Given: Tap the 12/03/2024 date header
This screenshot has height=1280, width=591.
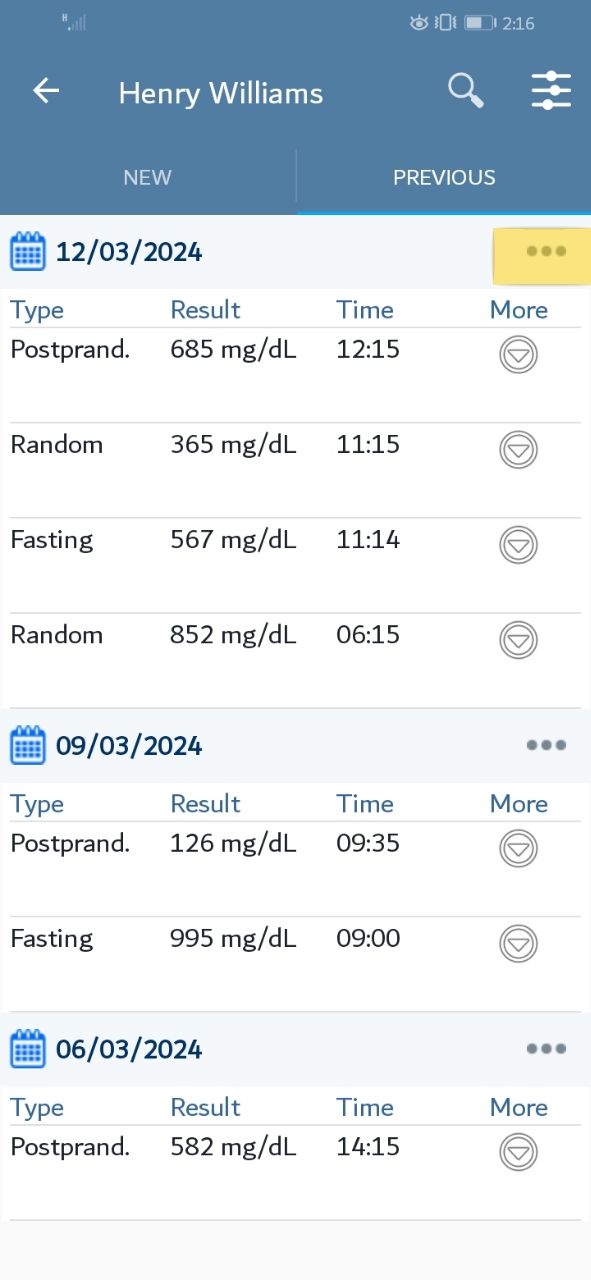Looking at the screenshot, I should pyautogui.click(x=129, y=252).
